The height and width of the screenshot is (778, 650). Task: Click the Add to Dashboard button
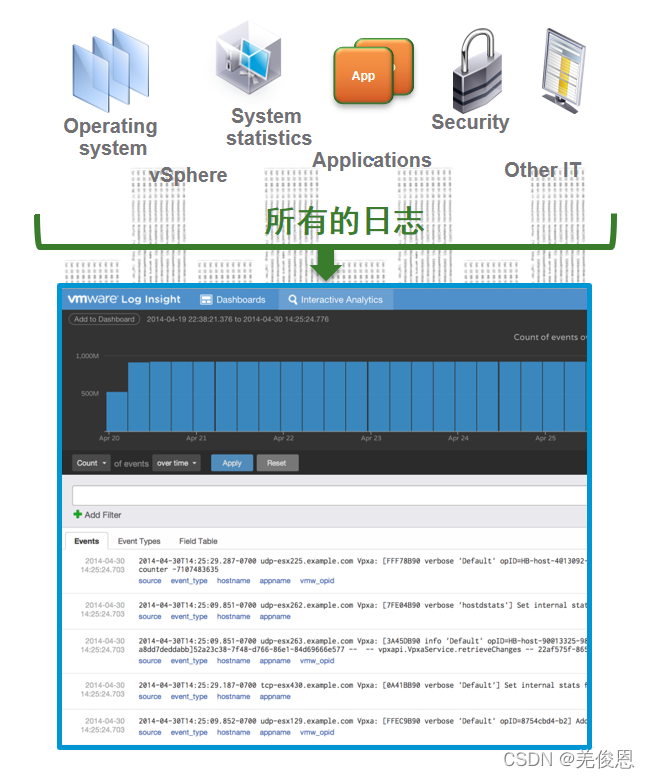(x=104, y=319)
